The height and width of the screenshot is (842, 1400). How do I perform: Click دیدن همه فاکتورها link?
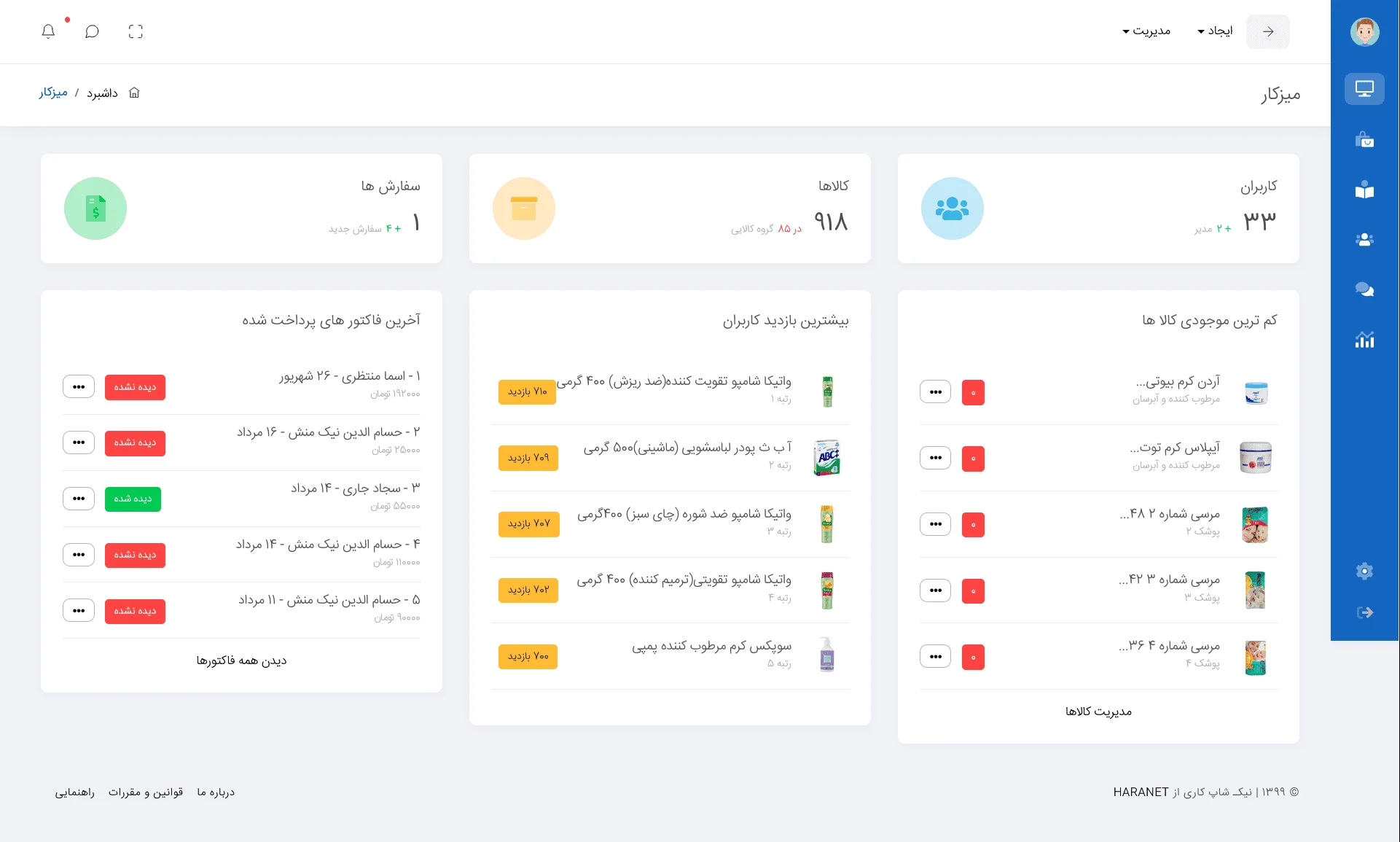[x=241, y=660]
